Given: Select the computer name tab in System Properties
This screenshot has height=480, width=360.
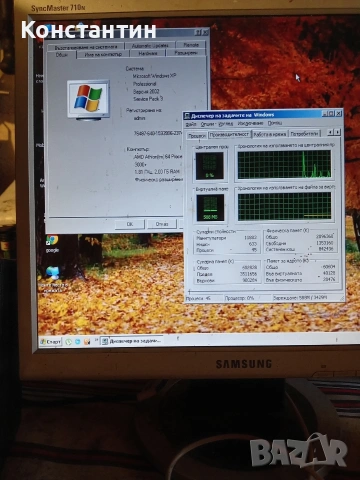Looking at the screenshot, I should click(103, 54).
